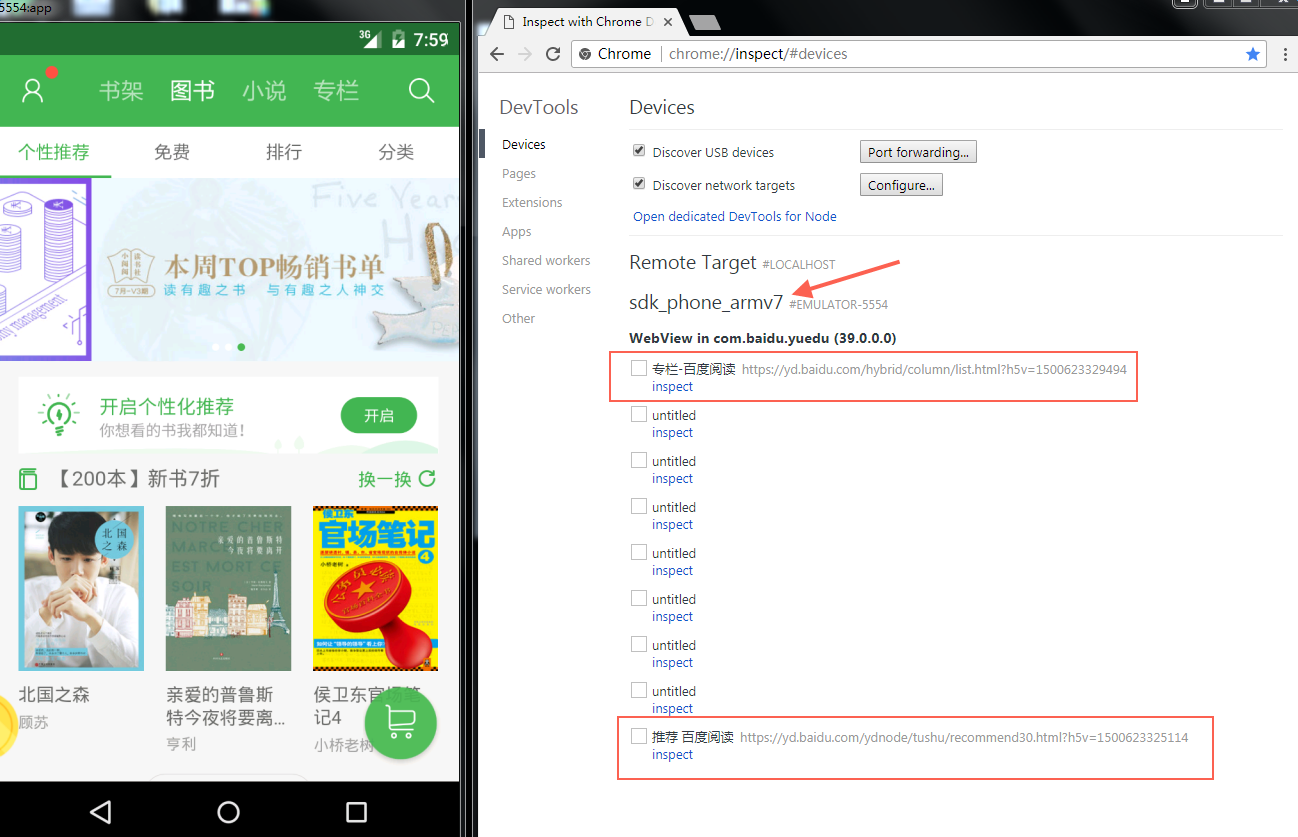Viewport: 1298px width, 837px height.
Task: Toggle Discover USB devices checkbox
Action: tap(639, 151)
